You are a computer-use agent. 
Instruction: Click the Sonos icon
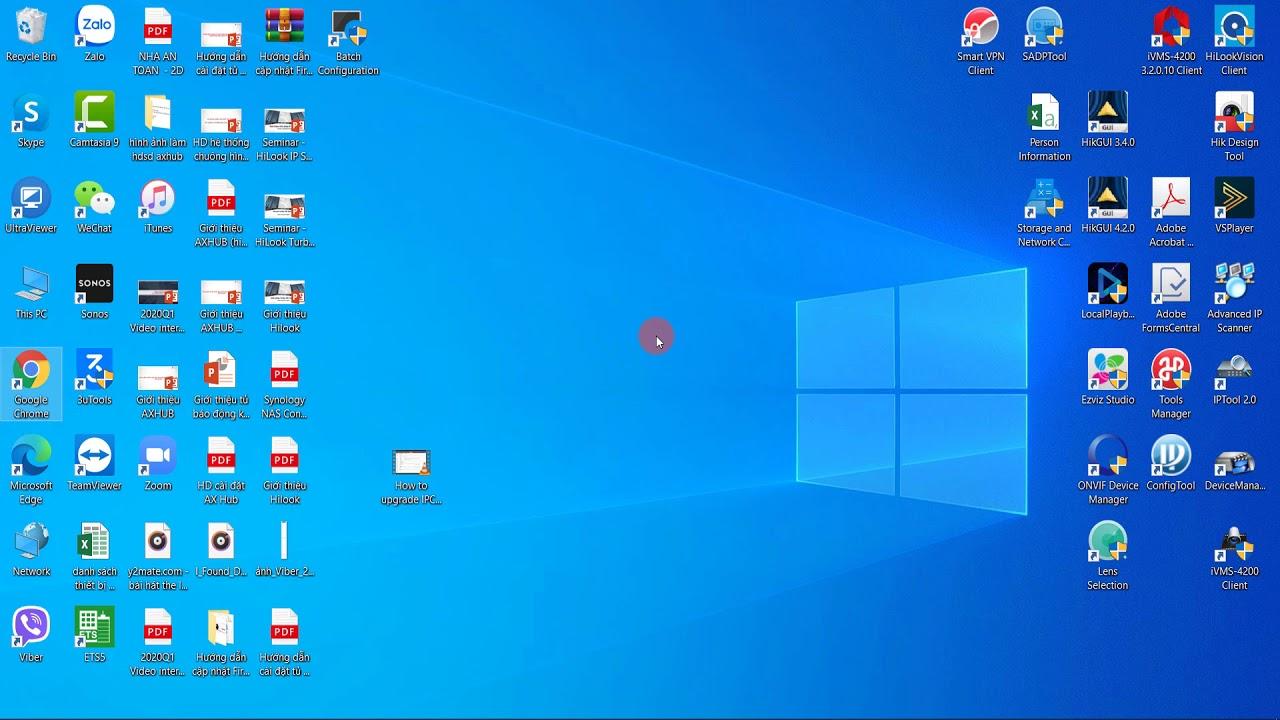[x=95, y=294]
